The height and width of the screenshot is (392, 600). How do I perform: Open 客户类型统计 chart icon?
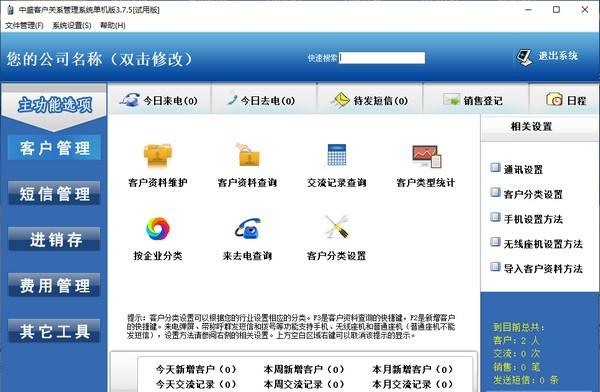point(427,156)
